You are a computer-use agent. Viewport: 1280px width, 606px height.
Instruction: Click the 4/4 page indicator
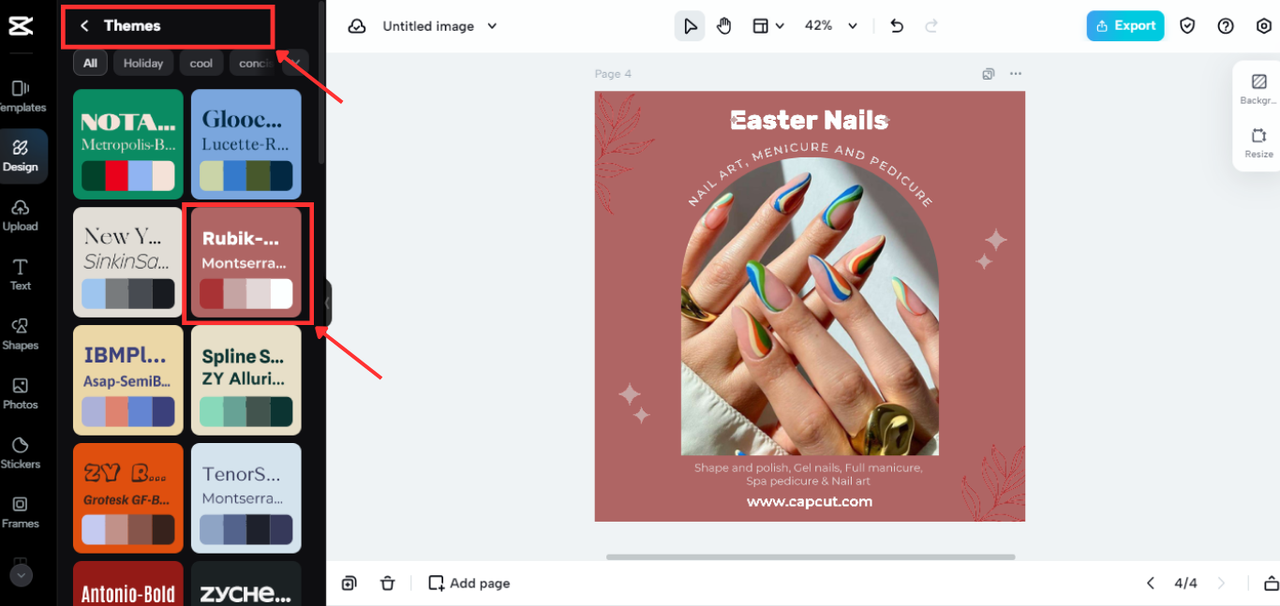click(1186, 583)
